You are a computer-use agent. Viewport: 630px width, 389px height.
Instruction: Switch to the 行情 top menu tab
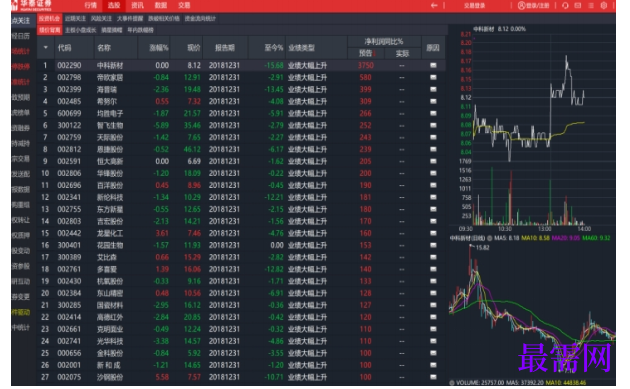91,5
